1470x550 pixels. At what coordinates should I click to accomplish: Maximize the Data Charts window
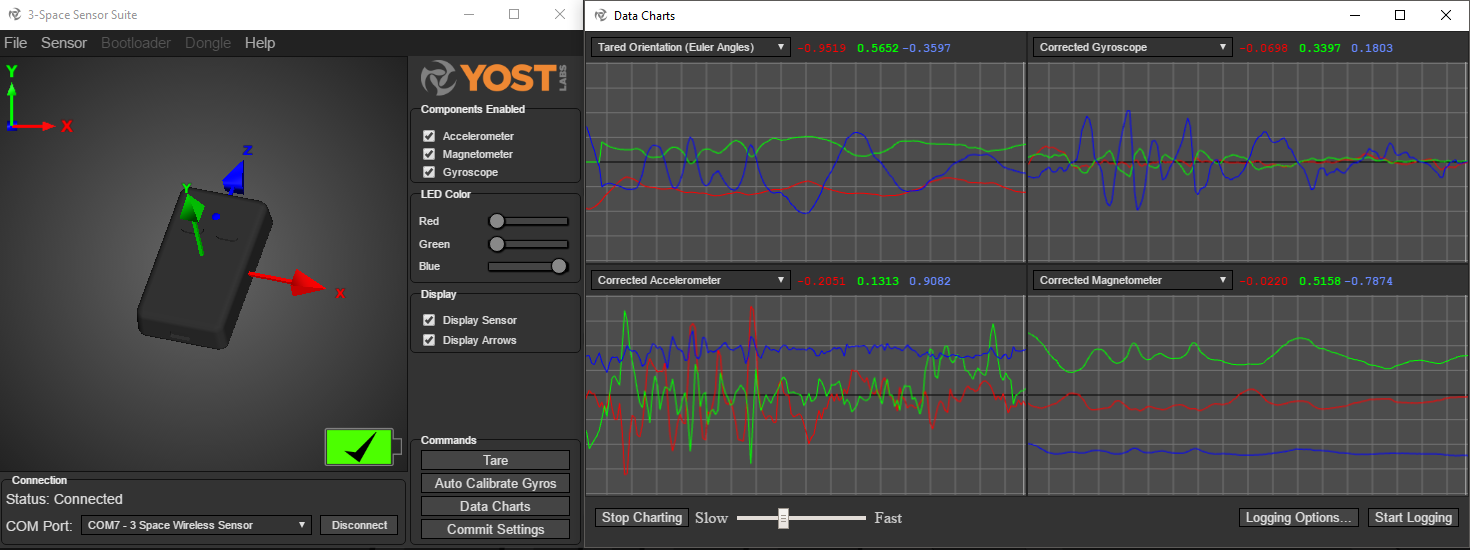pyautogui.click(x=1400, y=15)
